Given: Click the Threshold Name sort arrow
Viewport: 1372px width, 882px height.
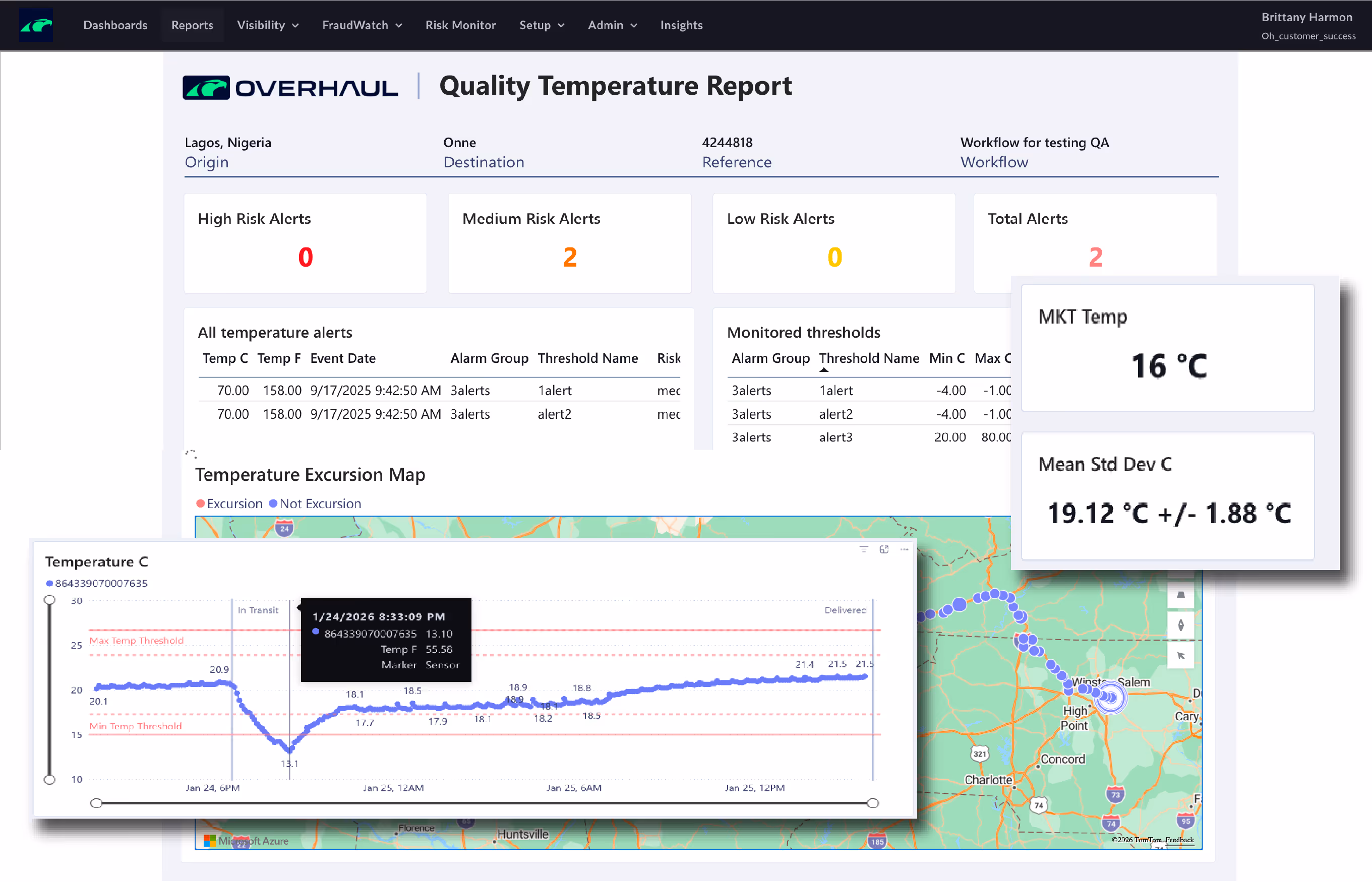Looking at the screenshot, I should [823, 370].
